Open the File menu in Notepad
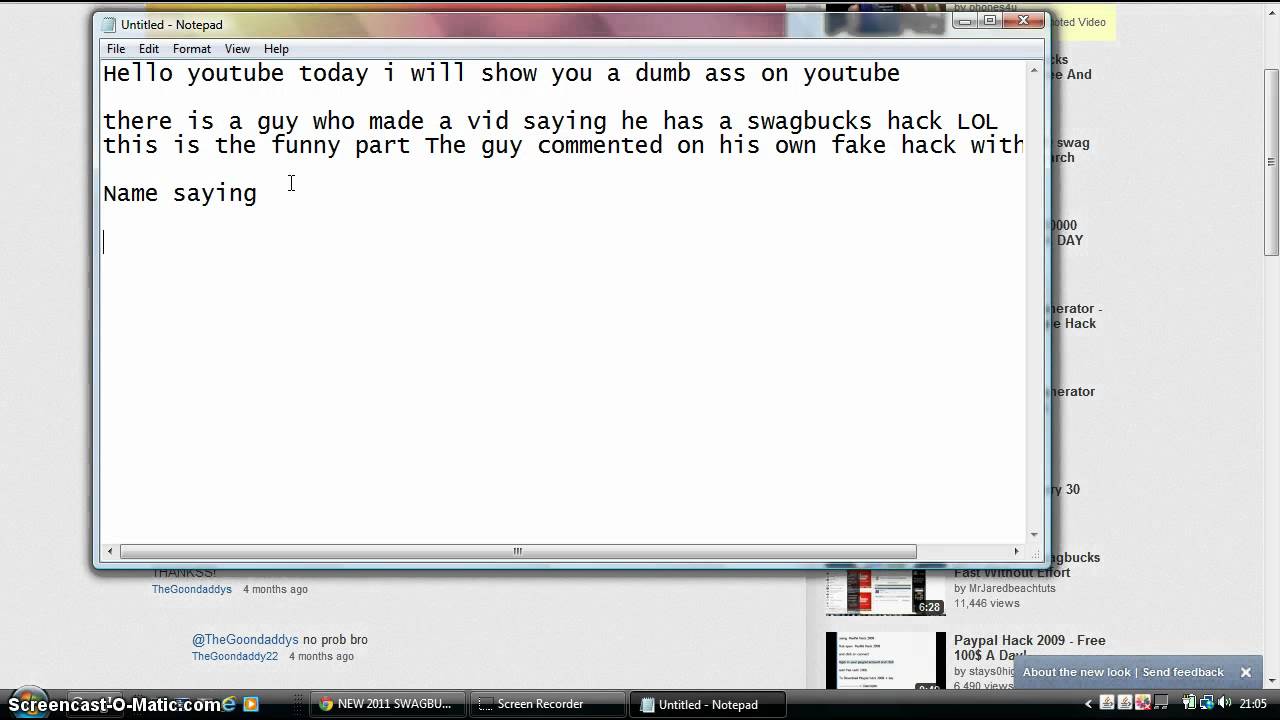The image size is (1280, 720). pos(116,48)
